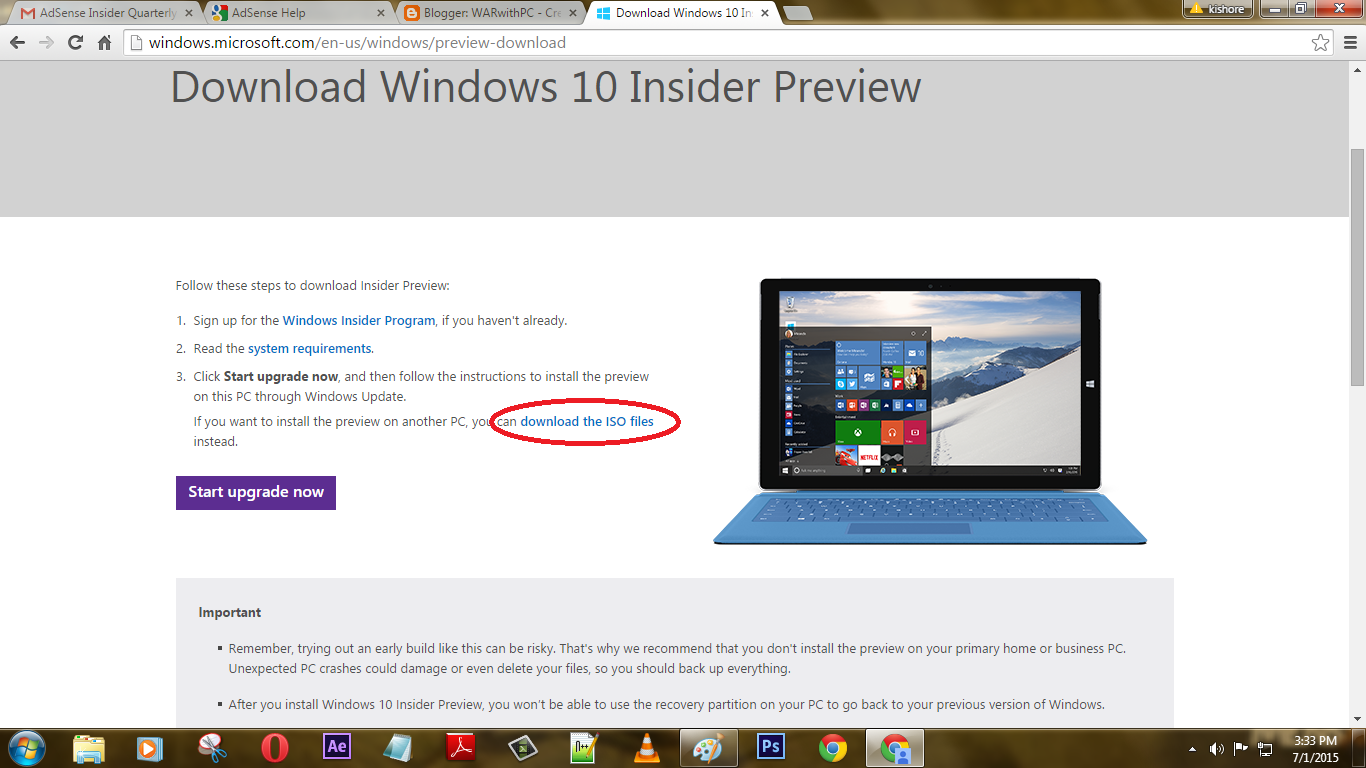The image size is (1366, 768).
Task: Go forward with the forward arrow
Action: point(46,42)
